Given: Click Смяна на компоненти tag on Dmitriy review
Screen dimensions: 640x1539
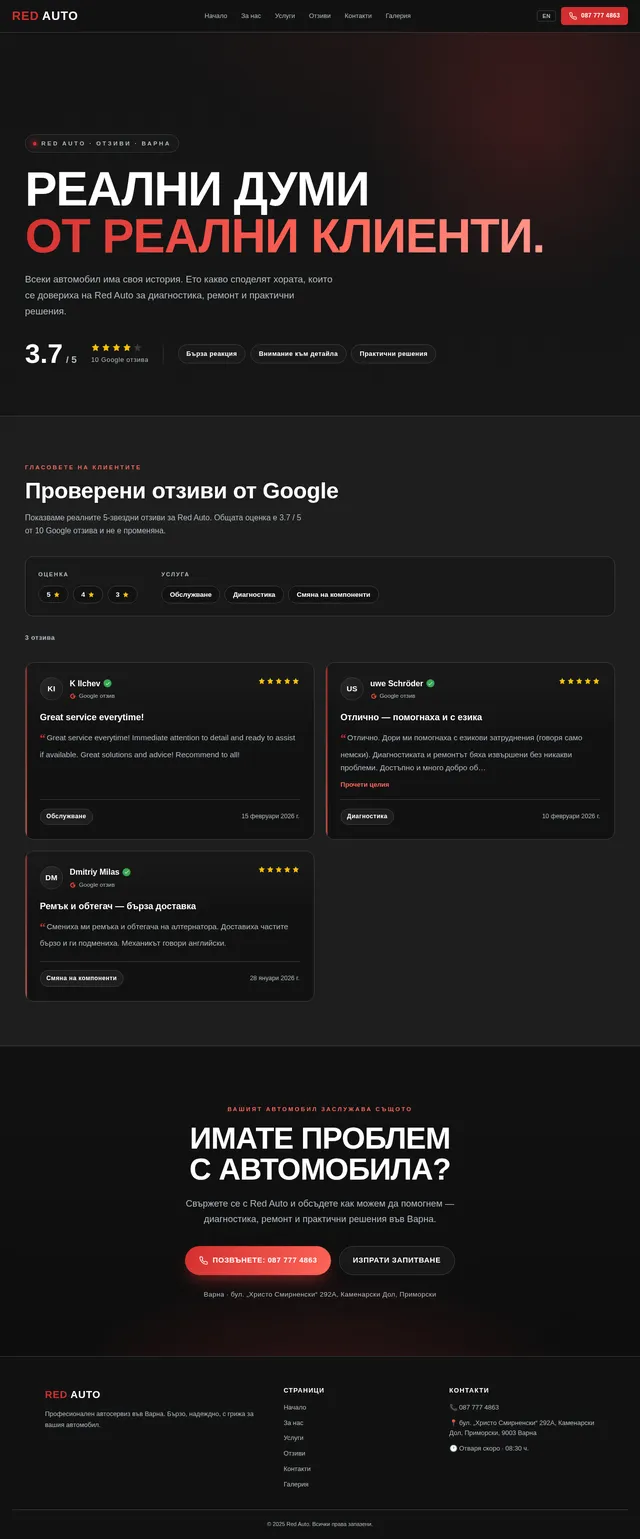Looking at the screenshot, I should click(82, 978).
